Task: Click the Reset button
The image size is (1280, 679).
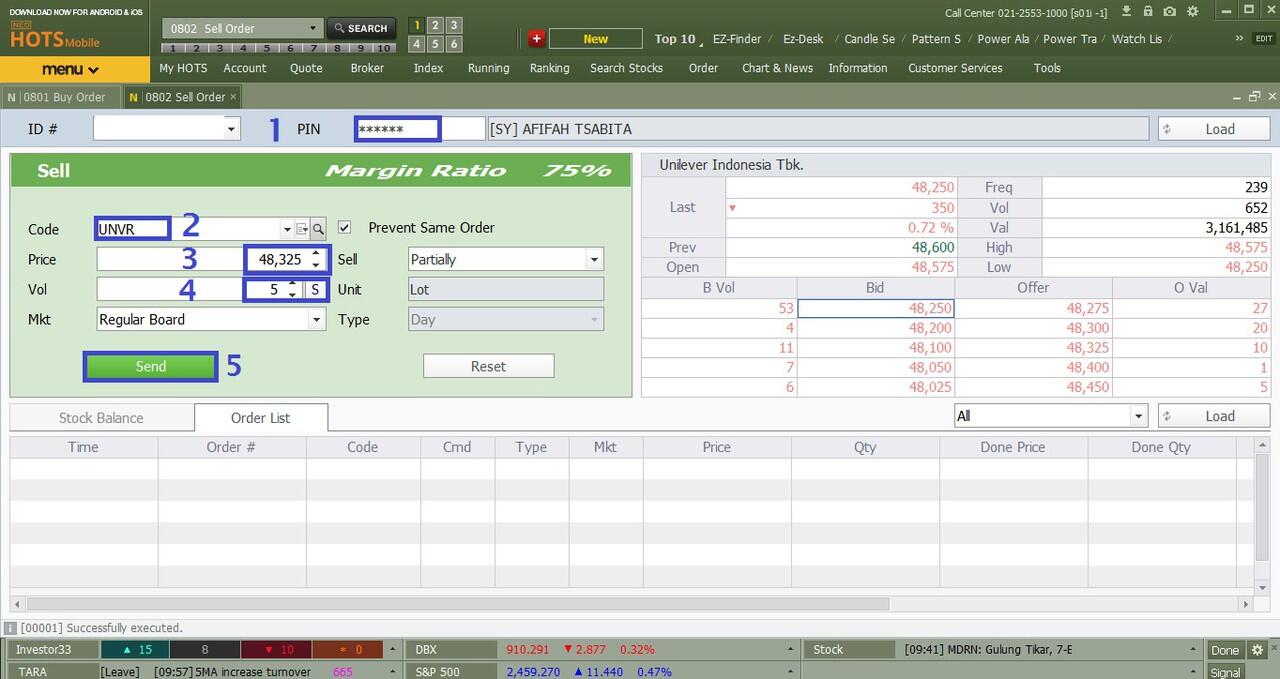Action: 488,366
